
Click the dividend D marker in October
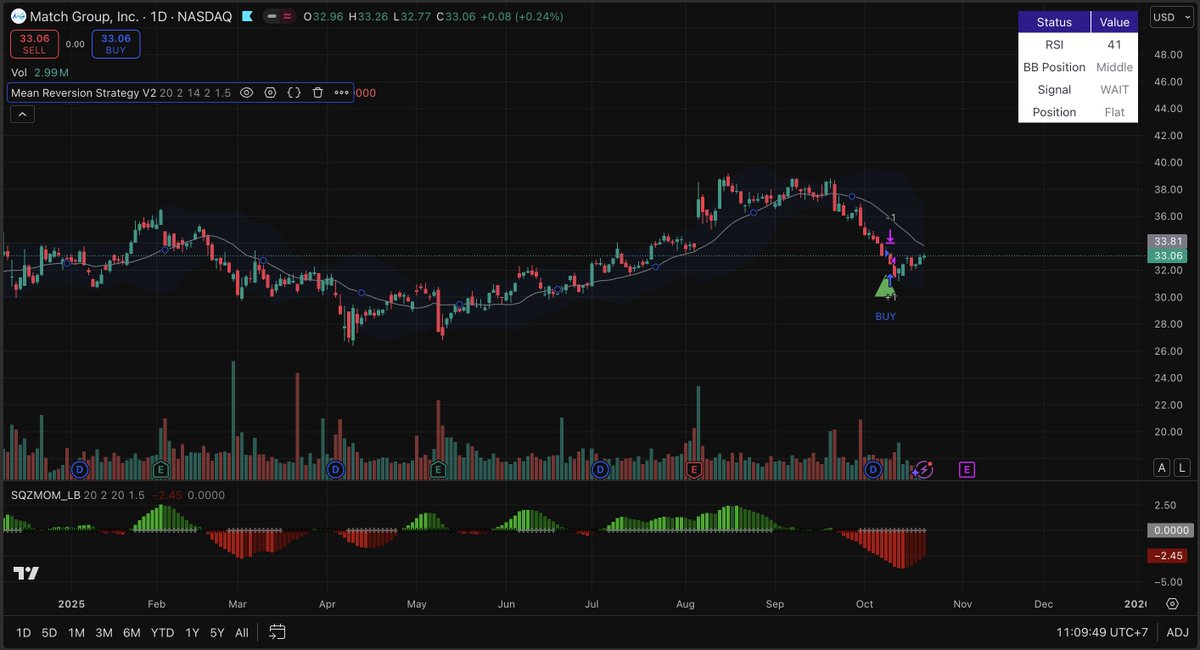[873, 469]
